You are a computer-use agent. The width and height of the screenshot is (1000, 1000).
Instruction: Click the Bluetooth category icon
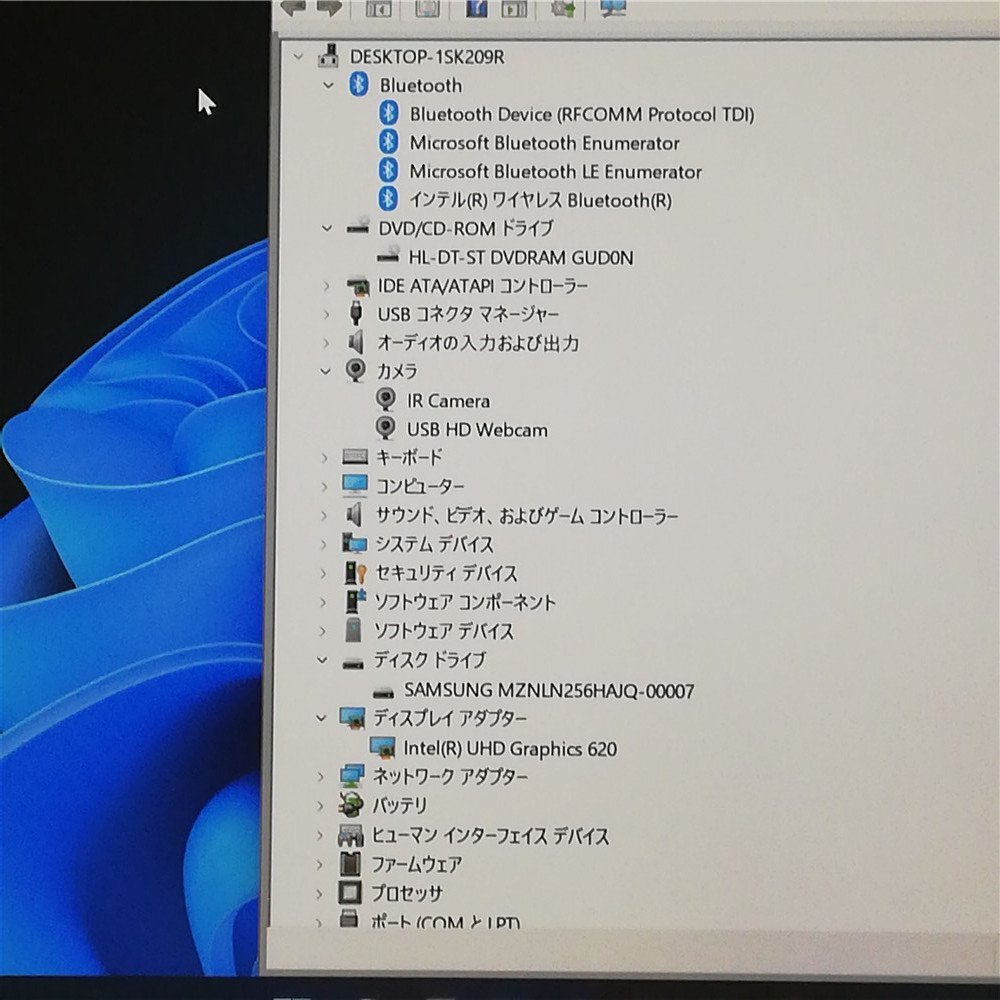tap(358, 85)
